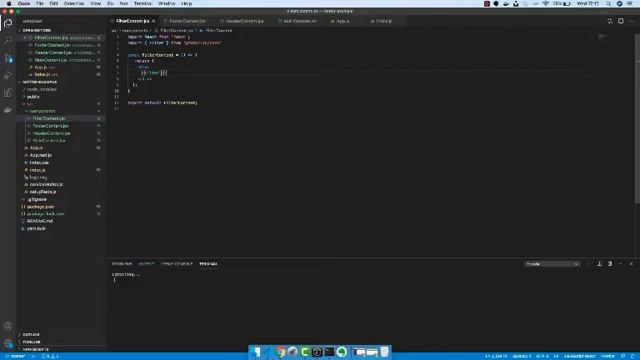Select the Terminal panel tab
This screenshot has height=360, width=640.
208,264
